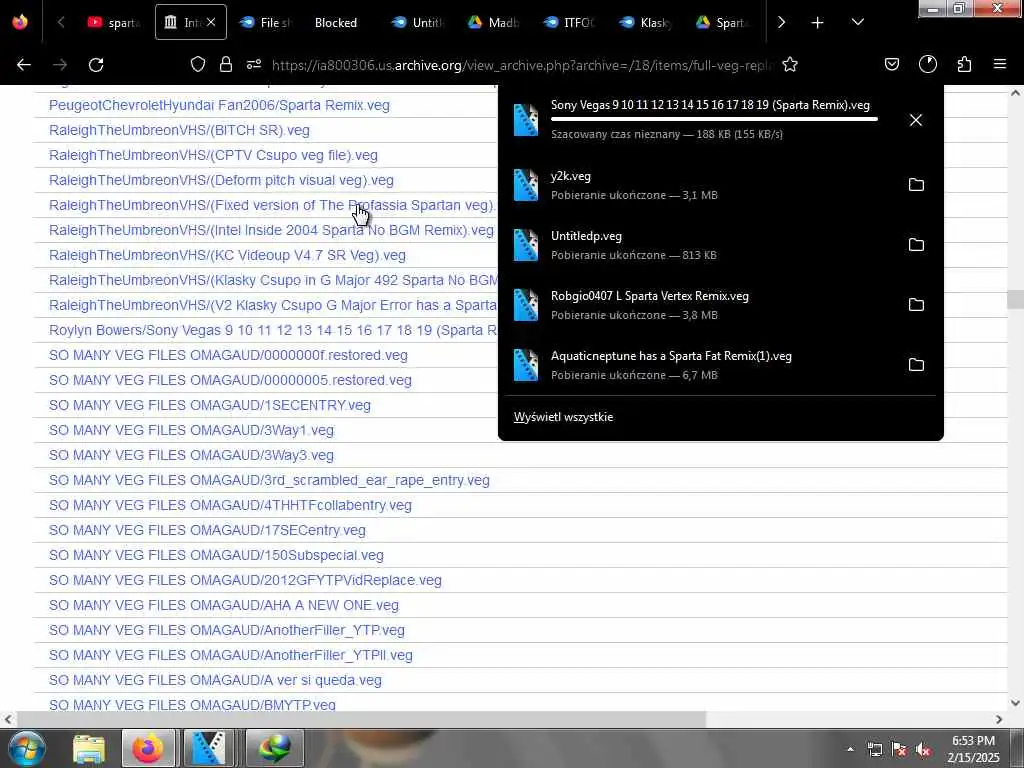Open folder for Aquaticneptune Sparta Fat Remix(1).veg
Viewport: 1024px width, 768px height.
coord(916,365)
